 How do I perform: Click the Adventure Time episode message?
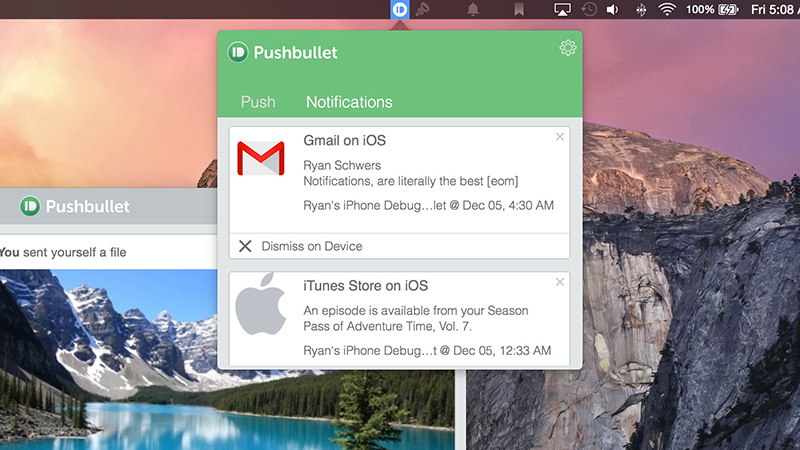(416, 318)
